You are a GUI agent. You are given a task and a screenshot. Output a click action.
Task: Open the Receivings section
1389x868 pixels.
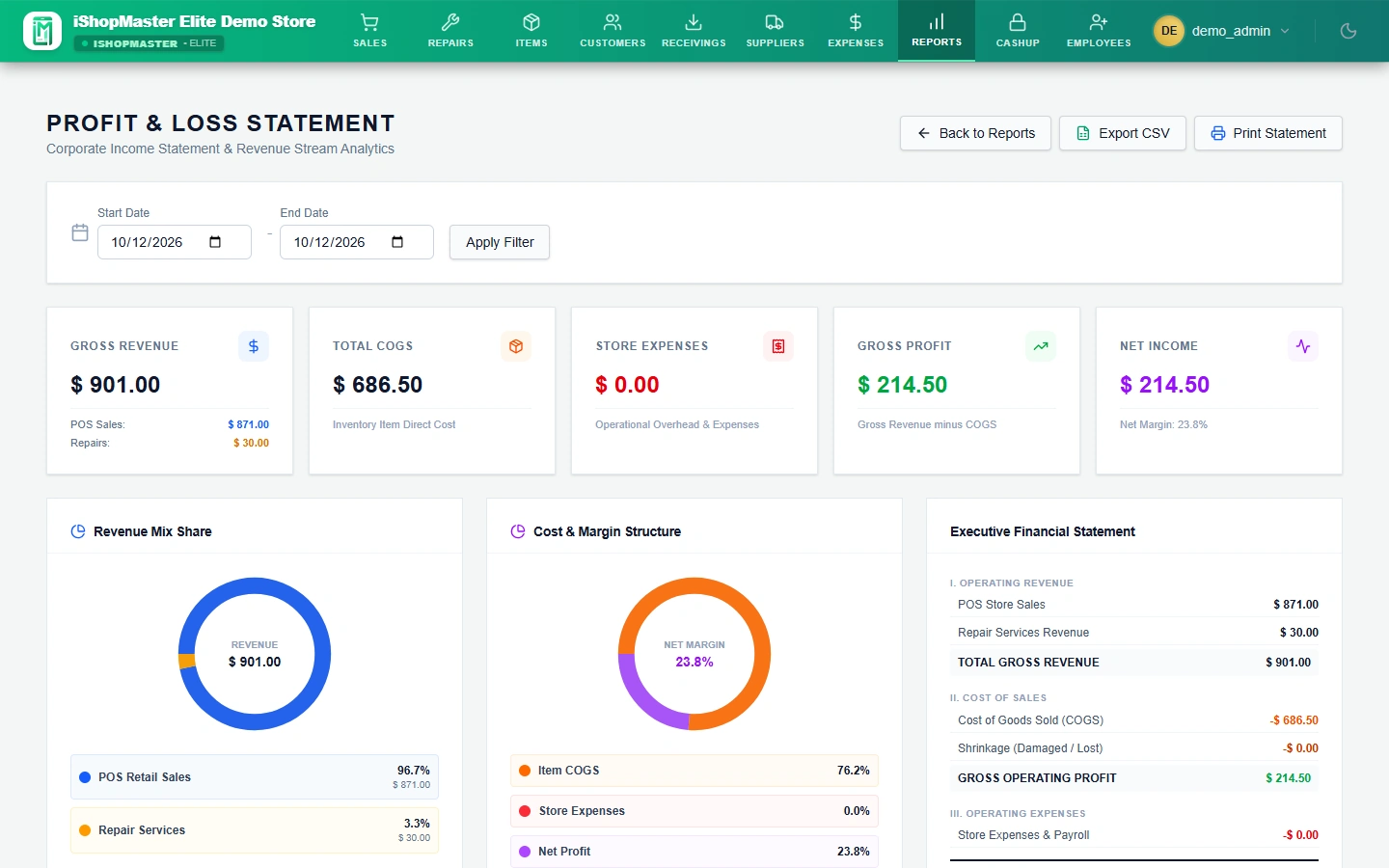[694, 31]
